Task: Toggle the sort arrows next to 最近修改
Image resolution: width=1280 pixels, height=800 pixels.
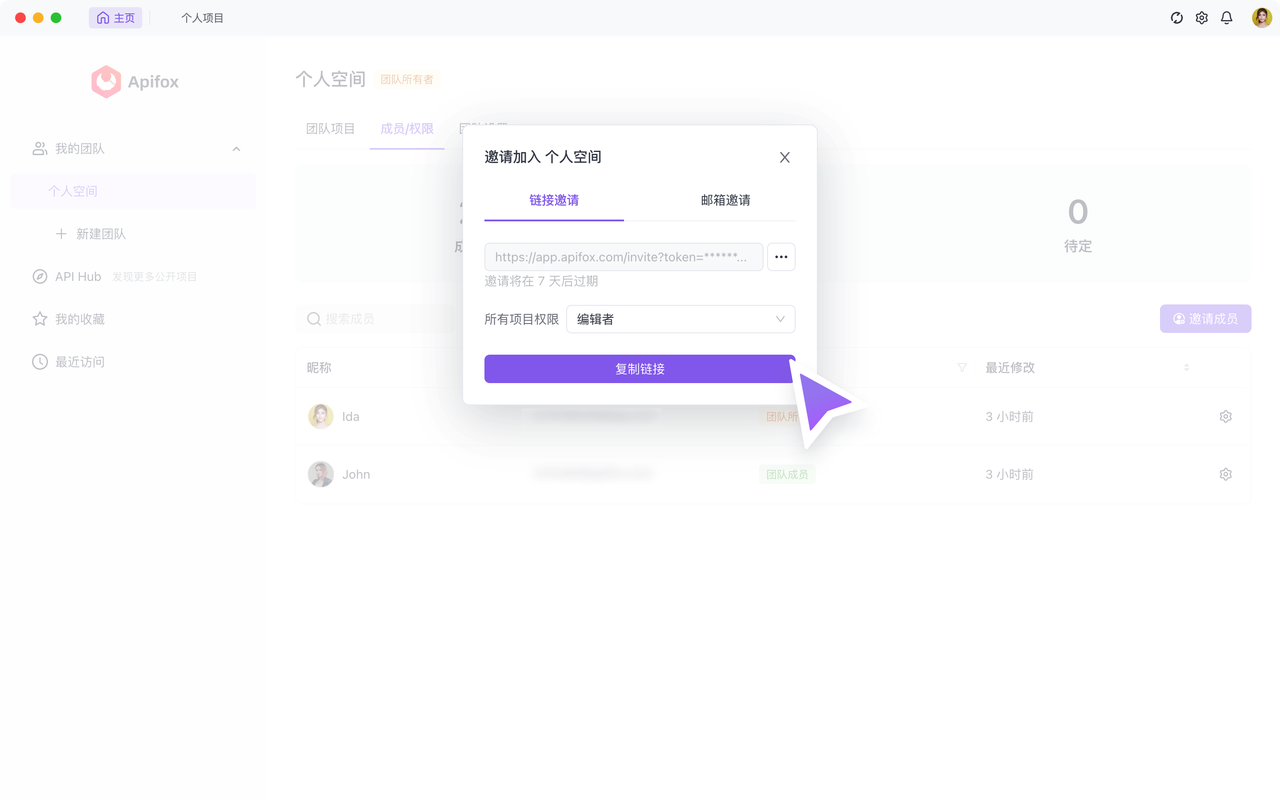Action: 1186,368
